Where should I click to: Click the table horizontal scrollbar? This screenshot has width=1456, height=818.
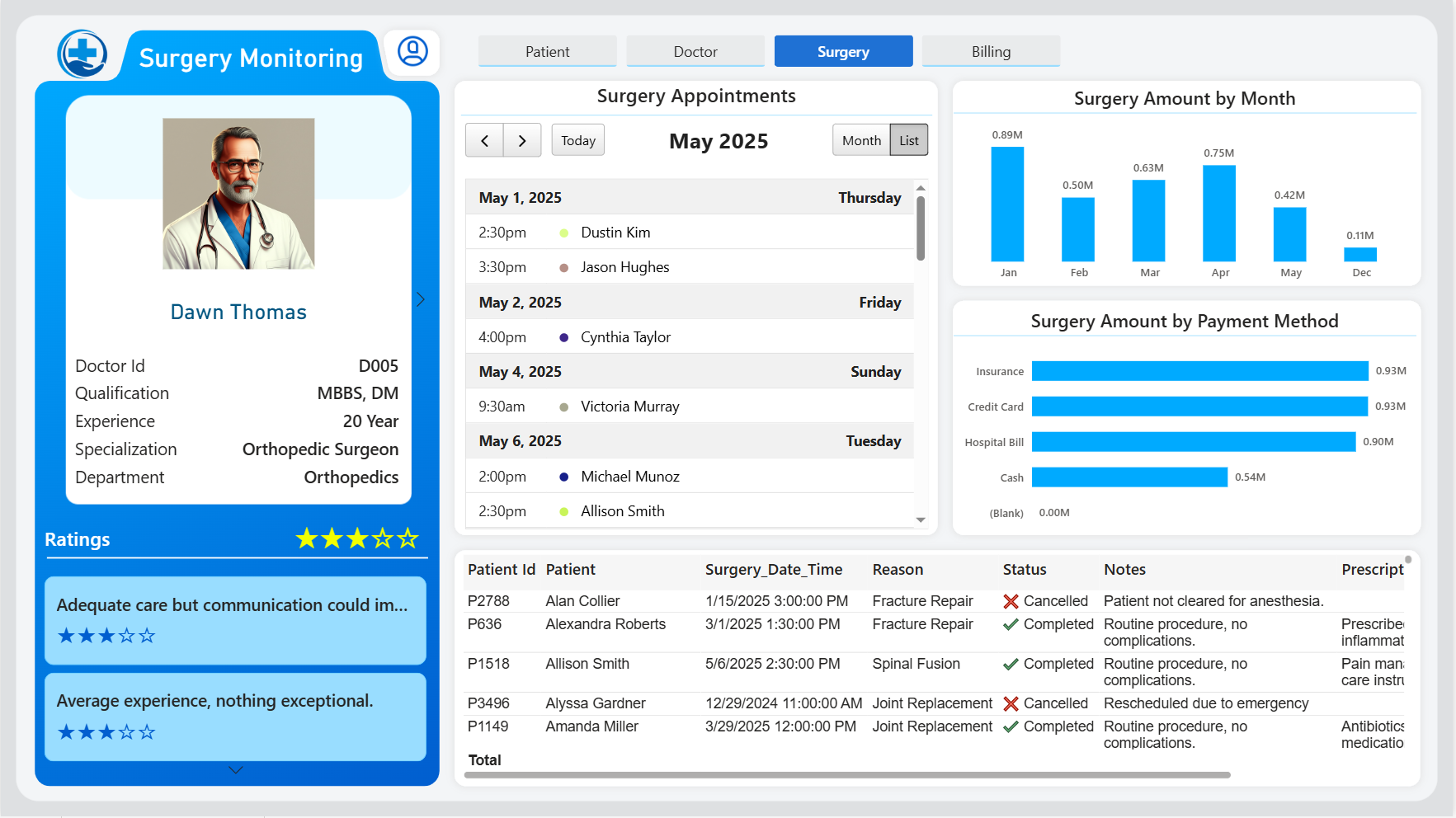847,775
